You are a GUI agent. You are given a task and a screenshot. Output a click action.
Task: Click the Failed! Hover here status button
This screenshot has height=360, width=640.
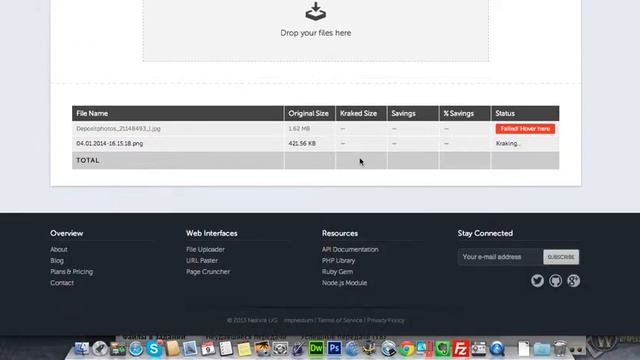pos(525,129)
